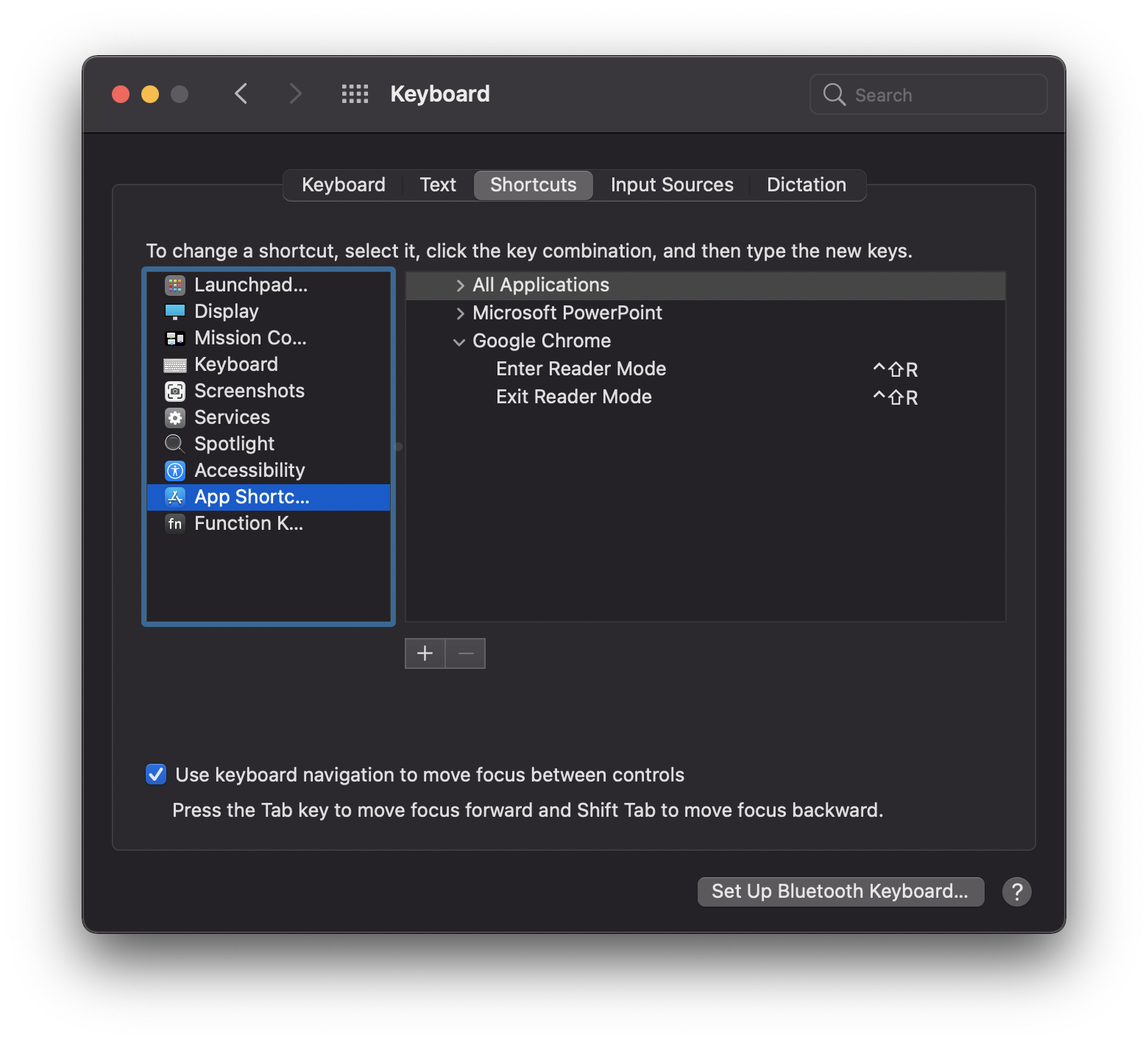Select the Services category label
The width and height of the screenshot is (1148, 1042).
(x=232, y=417)
